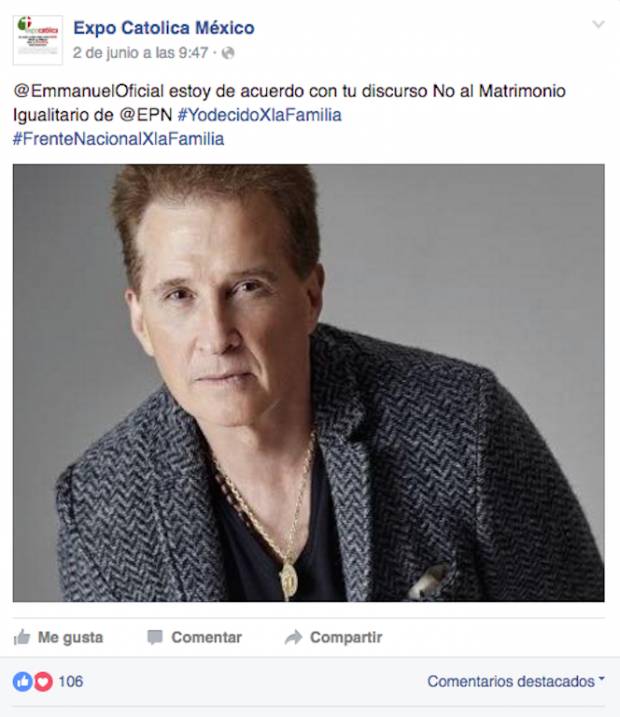Click the Me gusta text label
The image size is (620, 717).
pyautogui.click(x=70, y=637)
